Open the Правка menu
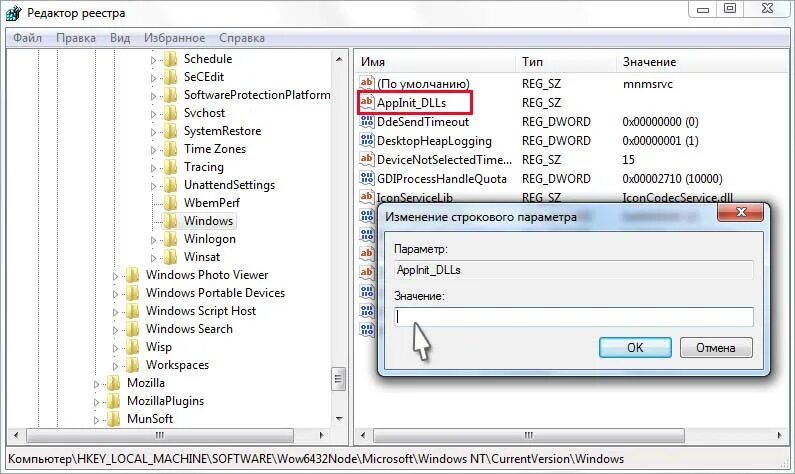This screenshot has height=474, width=795. (x=76, y=38)
